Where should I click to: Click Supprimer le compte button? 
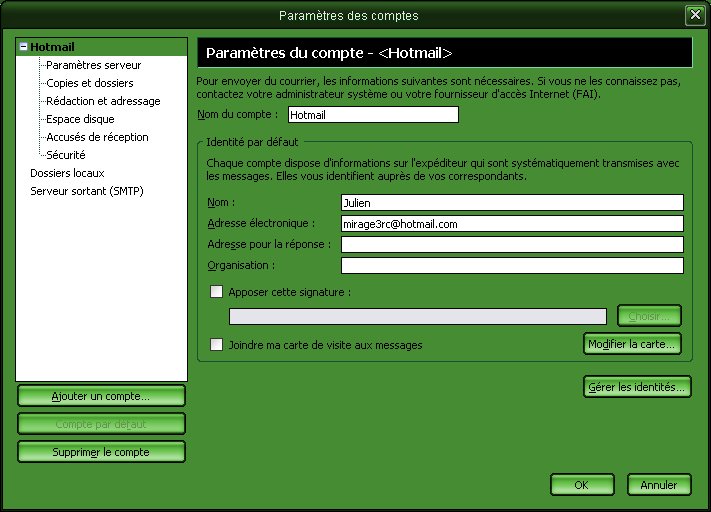101,452
